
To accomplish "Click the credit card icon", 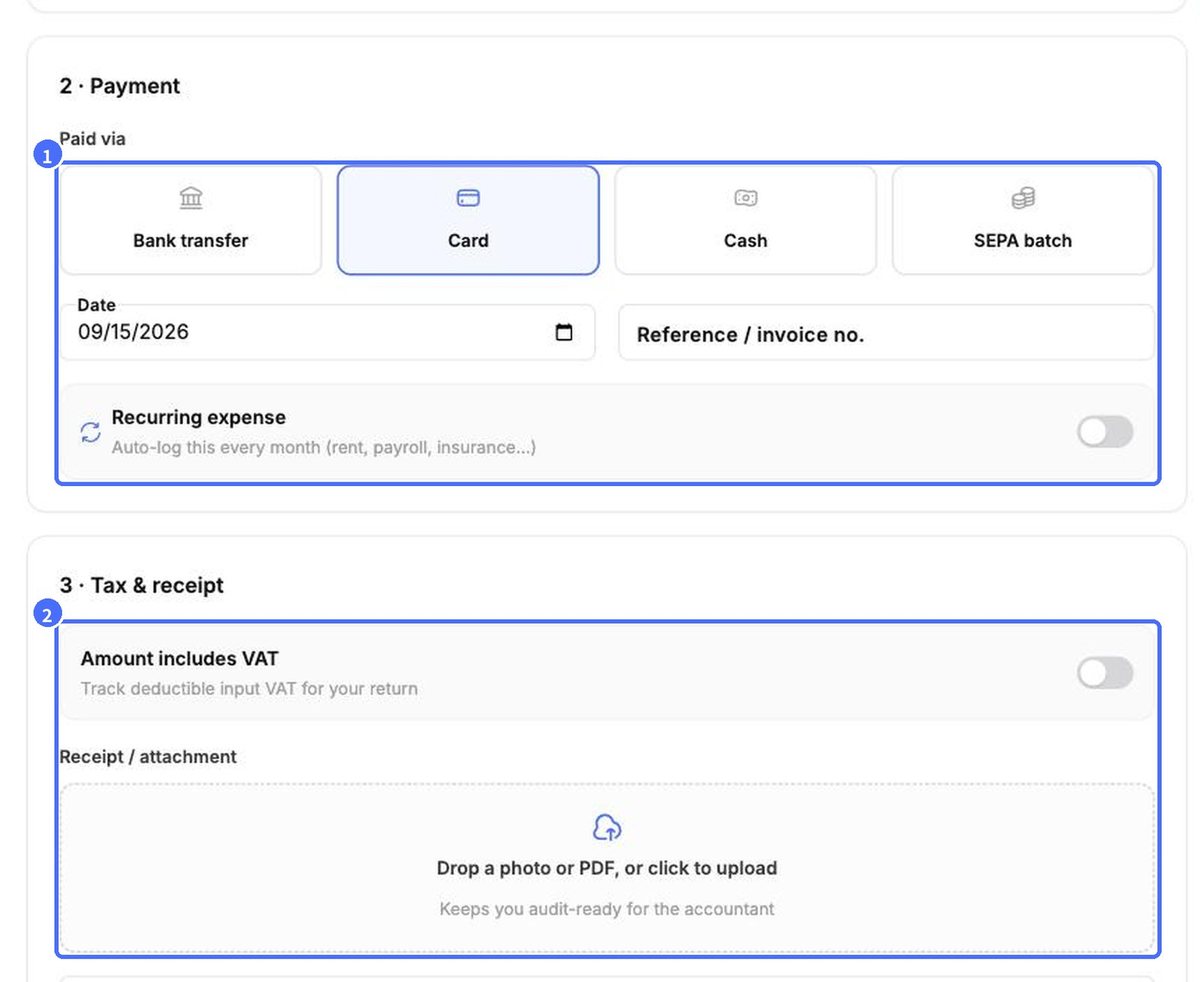I will [468, 198].
